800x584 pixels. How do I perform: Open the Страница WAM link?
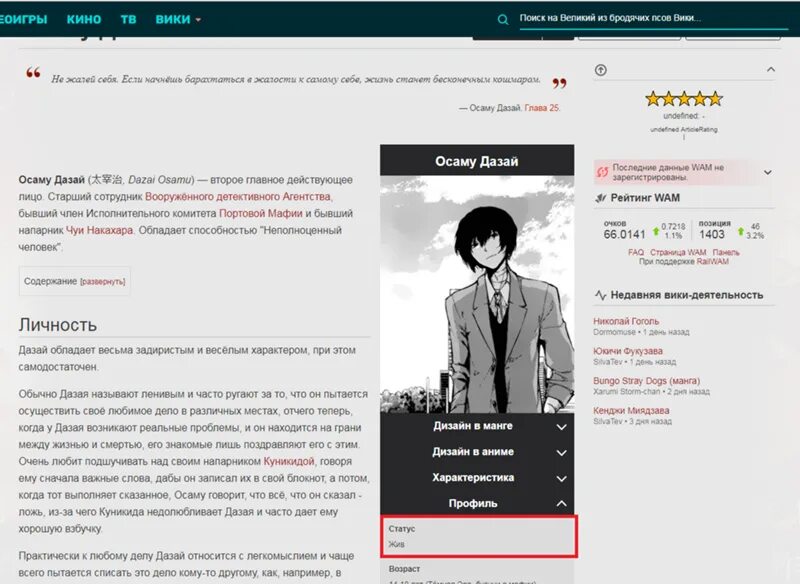pos(678,252)
